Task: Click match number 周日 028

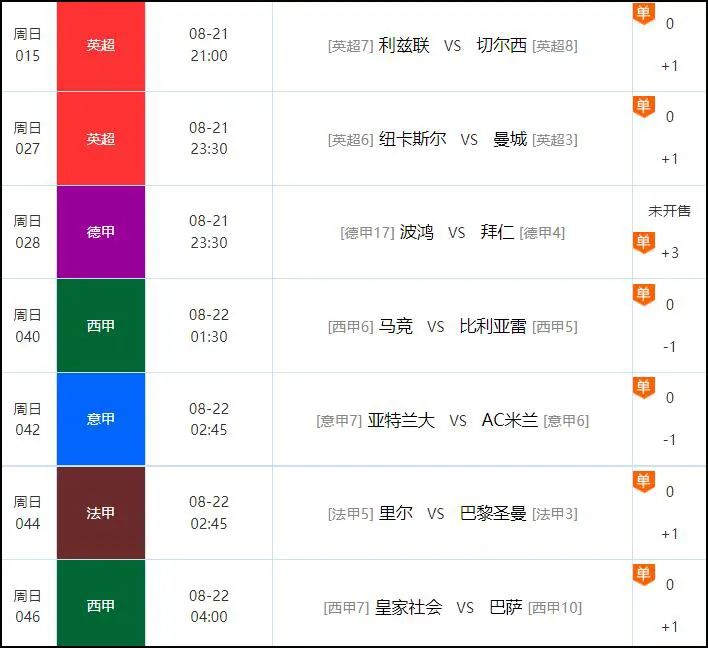Action: tap(27, 232)
